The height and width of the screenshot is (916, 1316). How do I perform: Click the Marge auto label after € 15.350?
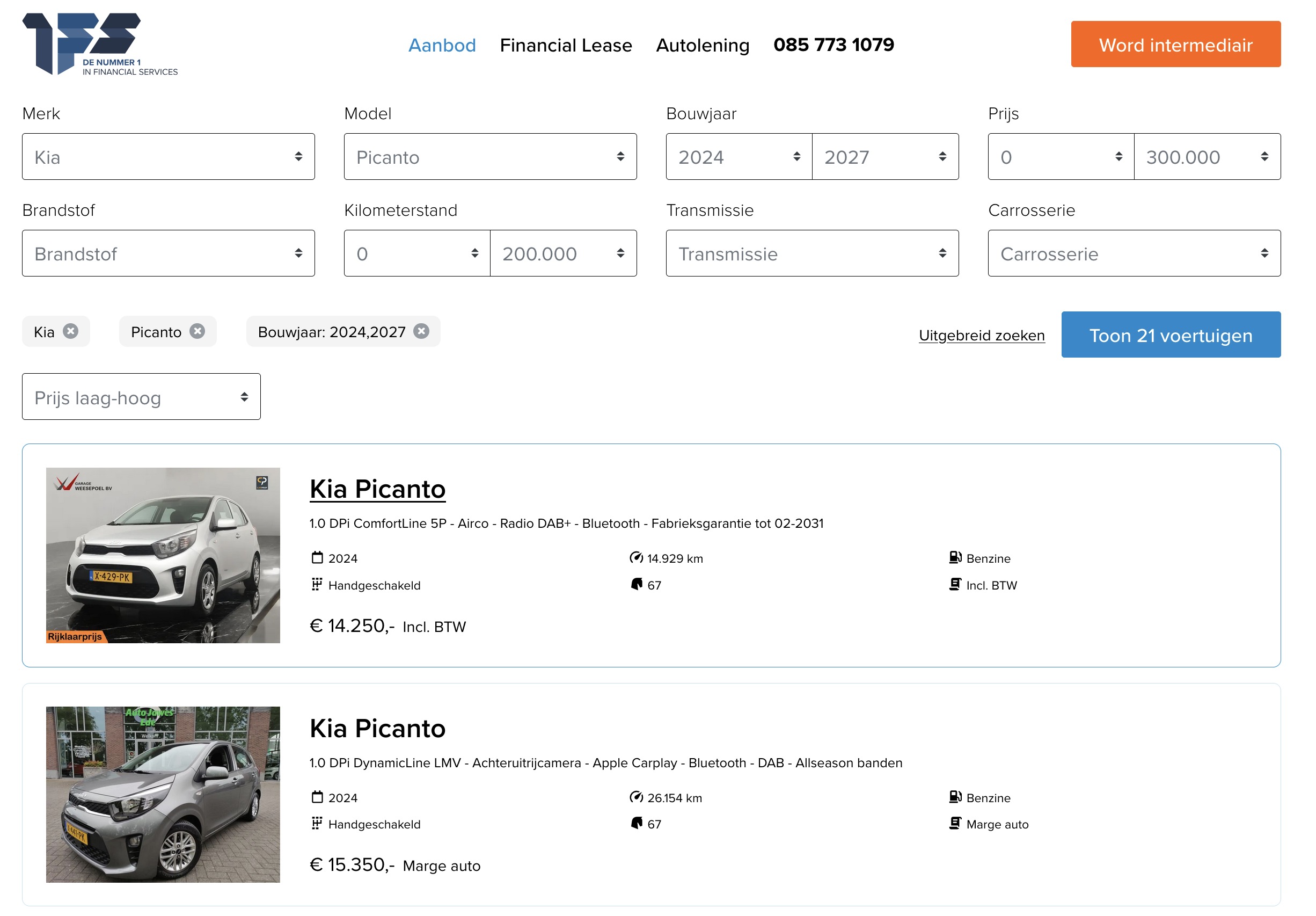click(x=442, y=866)
